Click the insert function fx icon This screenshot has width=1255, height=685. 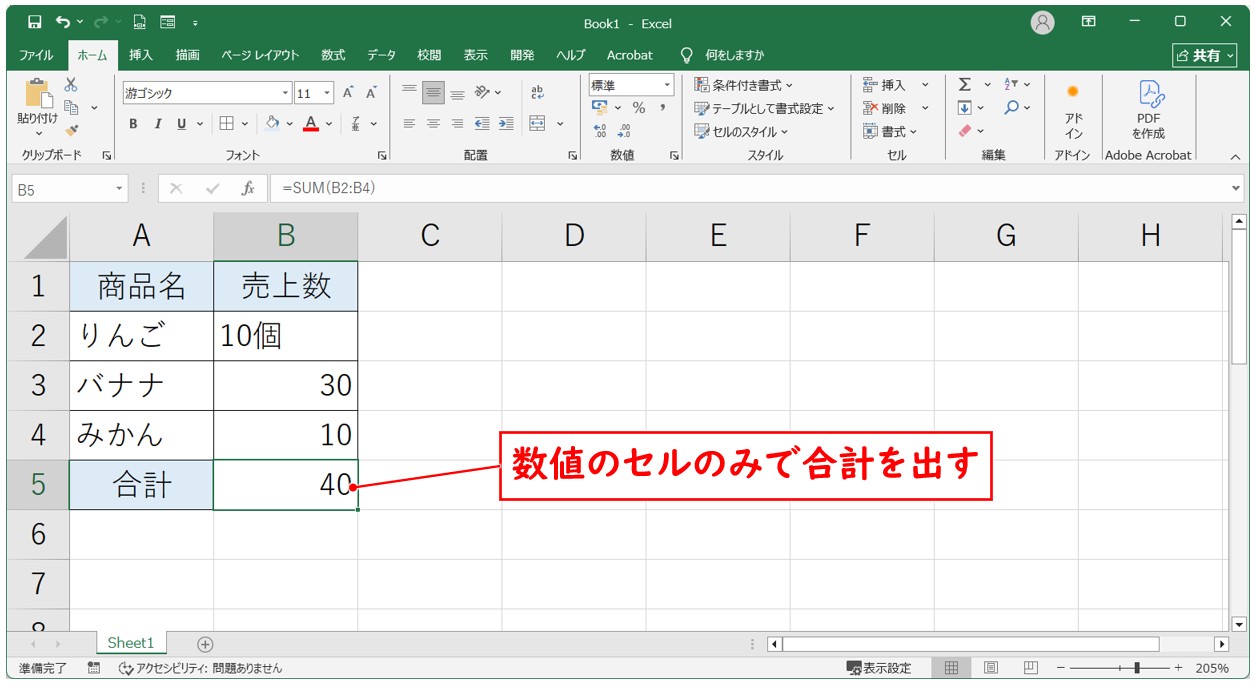(248, 188)
